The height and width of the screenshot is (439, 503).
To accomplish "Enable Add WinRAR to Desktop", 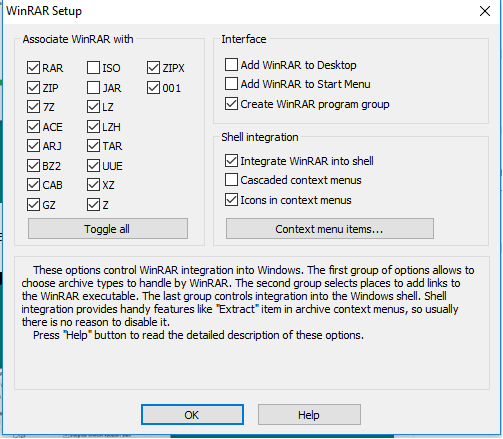I will [x=231, y=65].
